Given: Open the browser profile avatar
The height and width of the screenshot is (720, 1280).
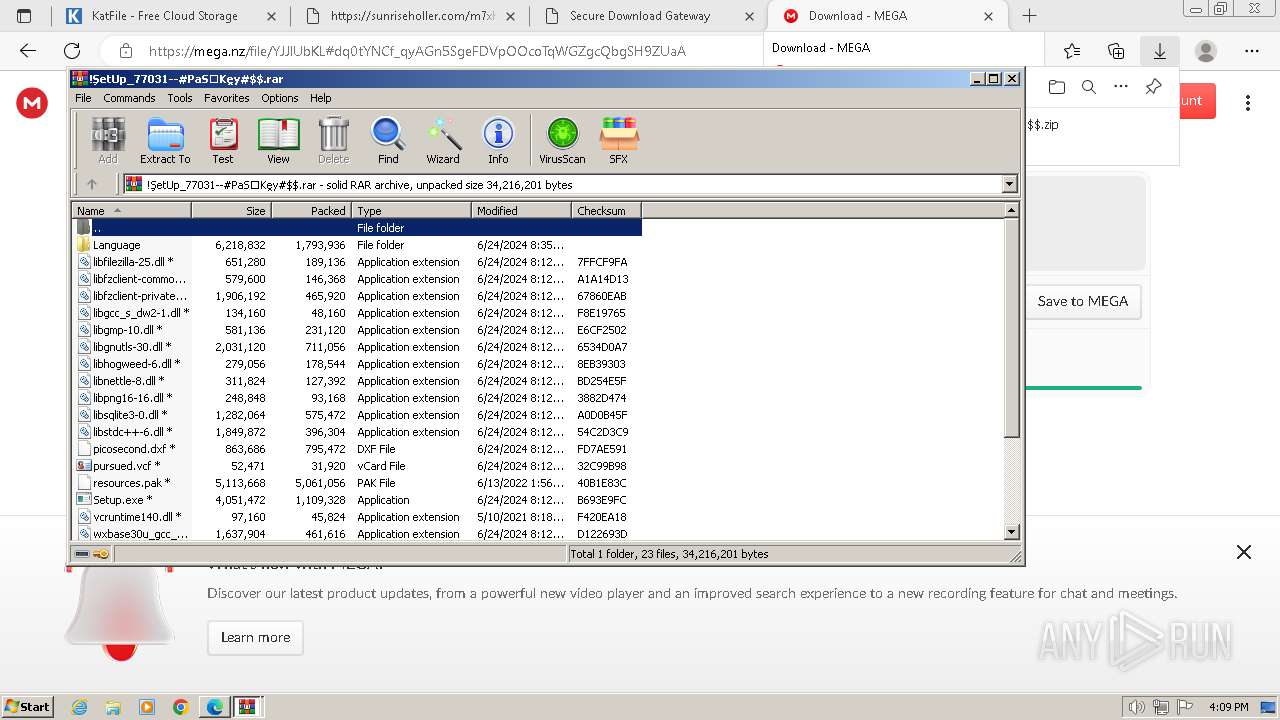Looking at the screenshot, I should coord(1206,51).
